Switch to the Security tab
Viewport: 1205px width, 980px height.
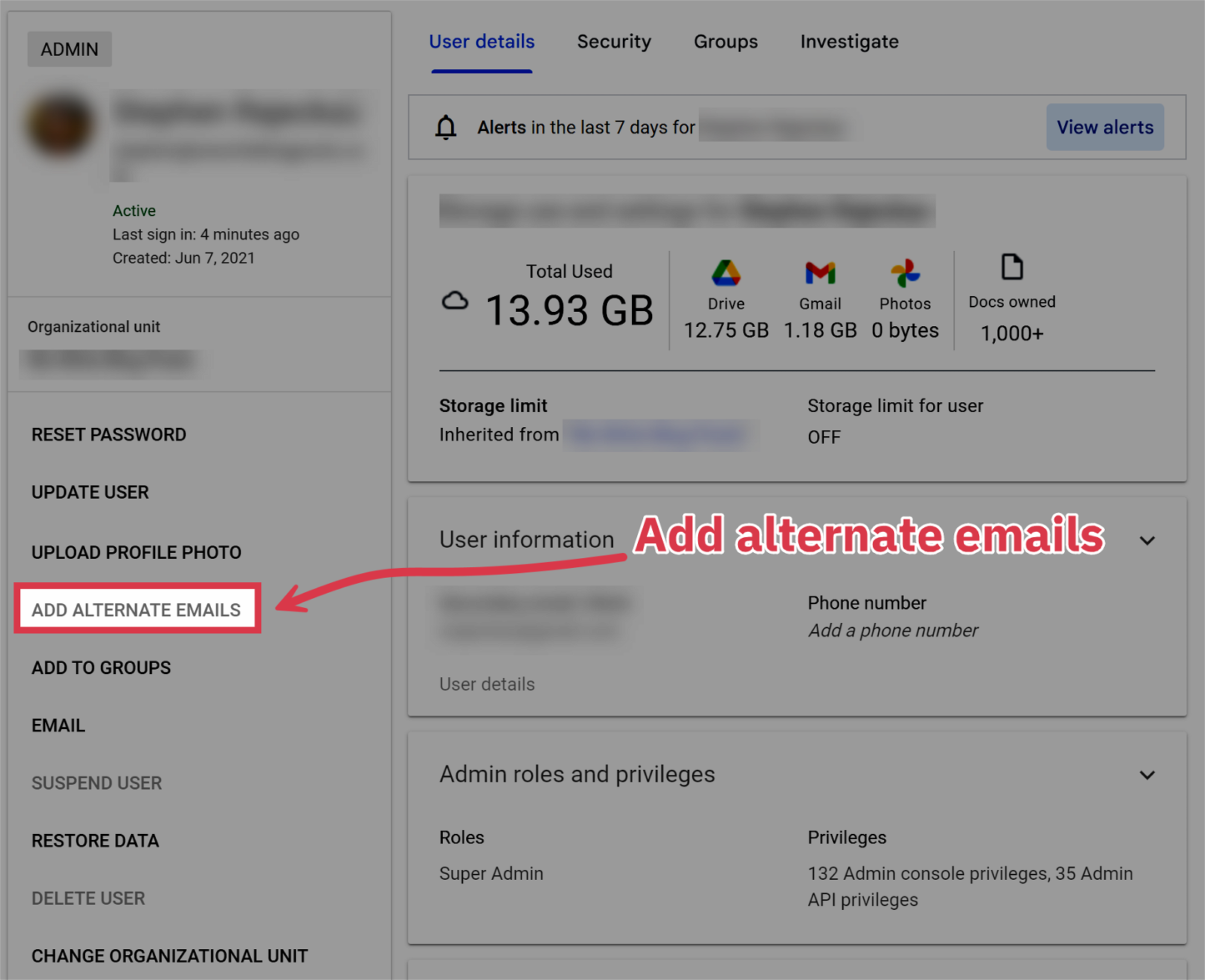point(614,42)
